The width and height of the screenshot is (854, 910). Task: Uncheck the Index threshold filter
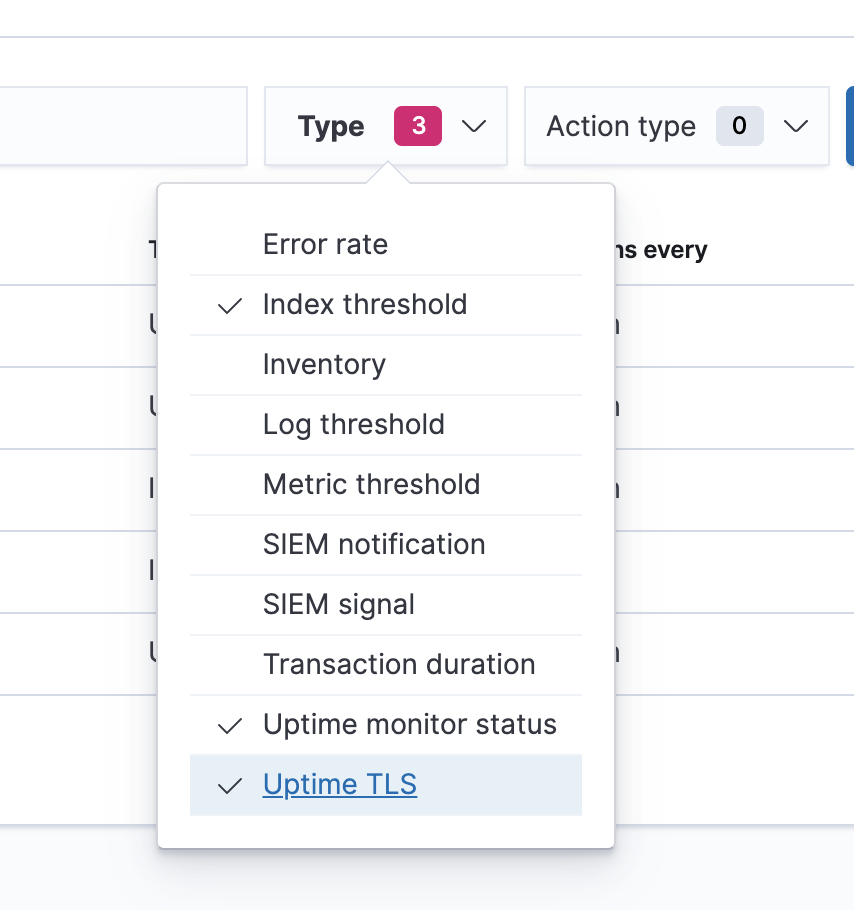coord(364,304)
